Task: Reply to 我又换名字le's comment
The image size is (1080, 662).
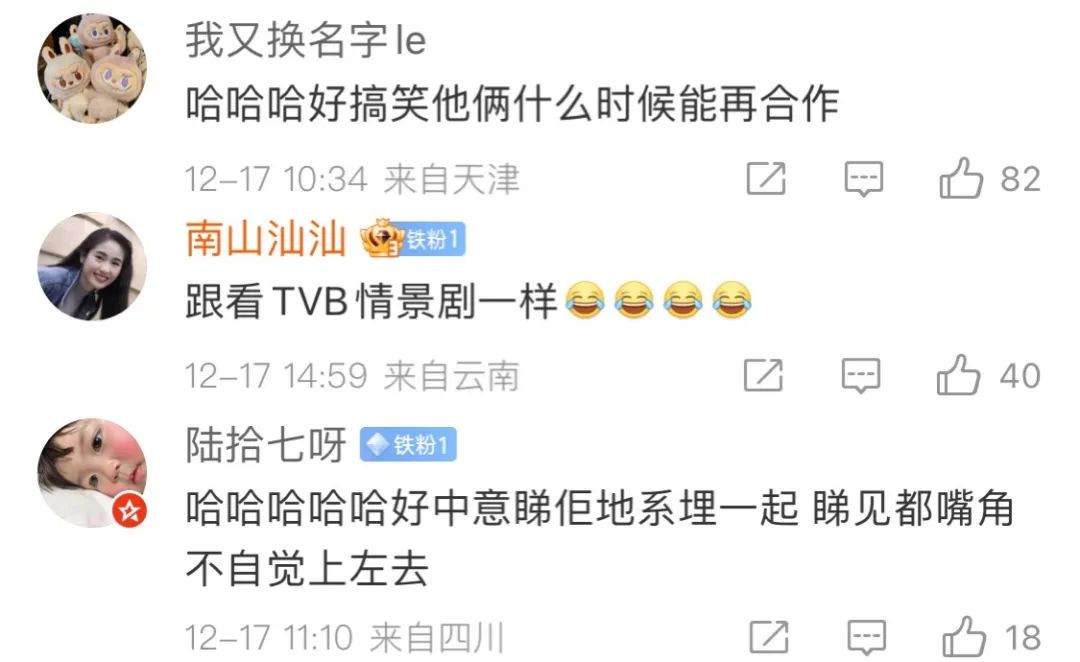Action: tap(864, 180)
